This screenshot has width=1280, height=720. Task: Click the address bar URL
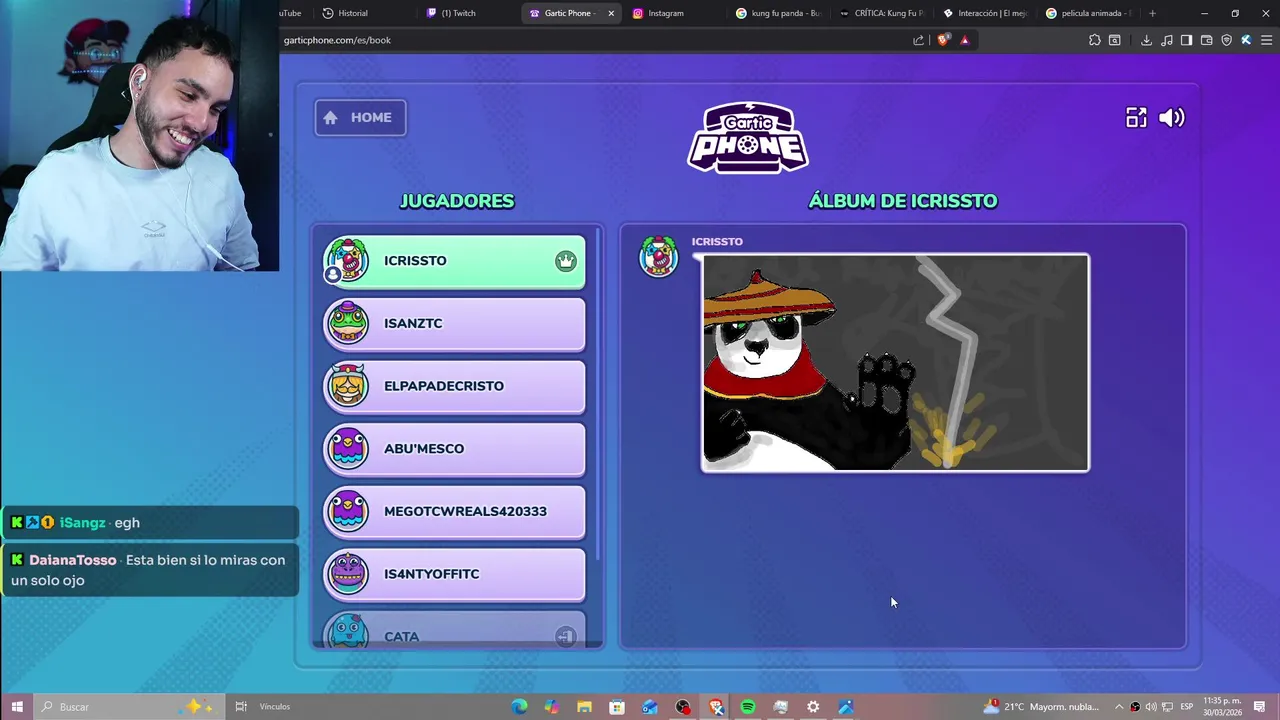click(x=337, y=40)
